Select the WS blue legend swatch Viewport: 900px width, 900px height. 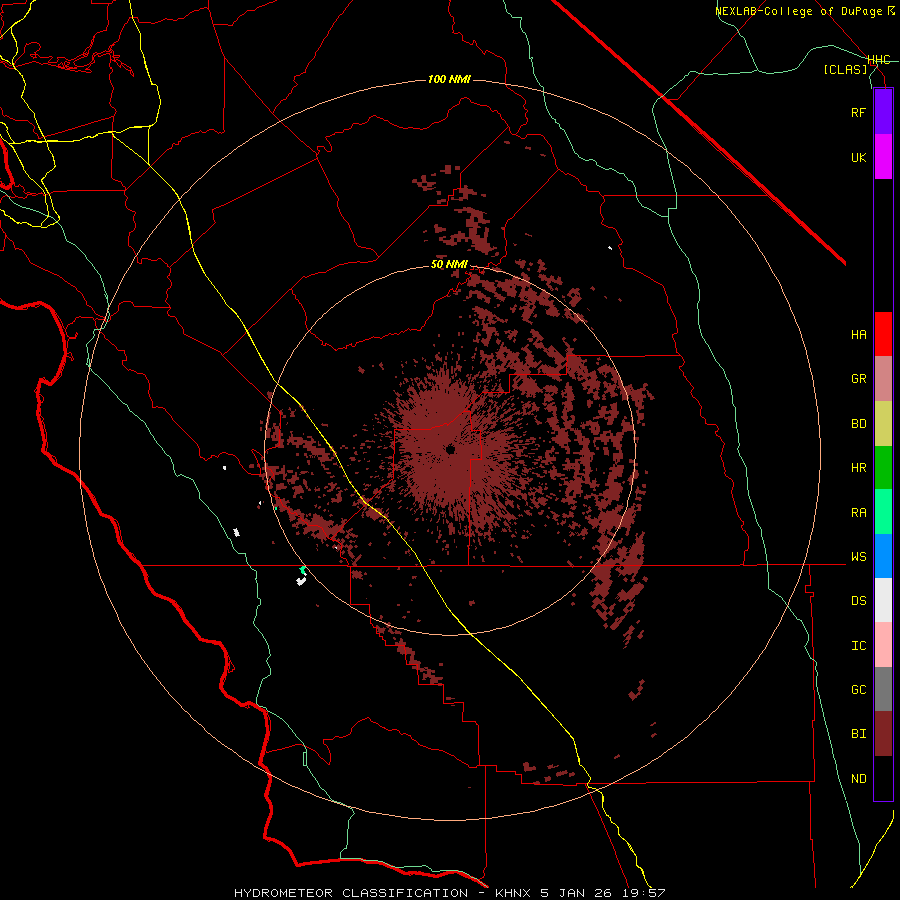pyautogui.click(x=883, y=556)
